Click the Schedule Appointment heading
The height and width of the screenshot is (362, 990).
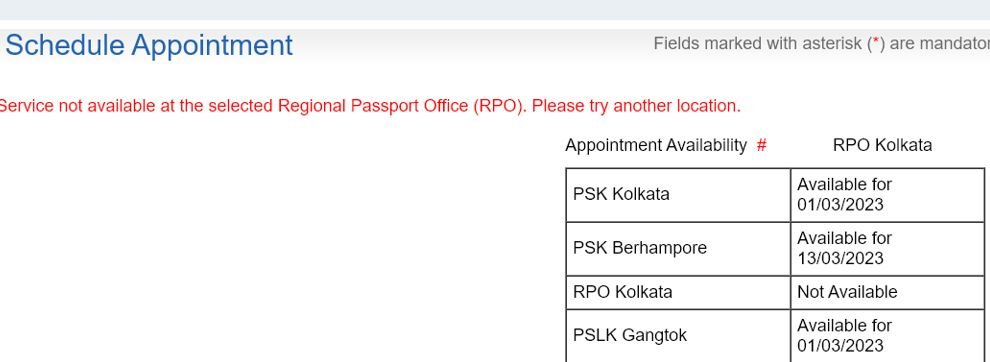point(149,45)
